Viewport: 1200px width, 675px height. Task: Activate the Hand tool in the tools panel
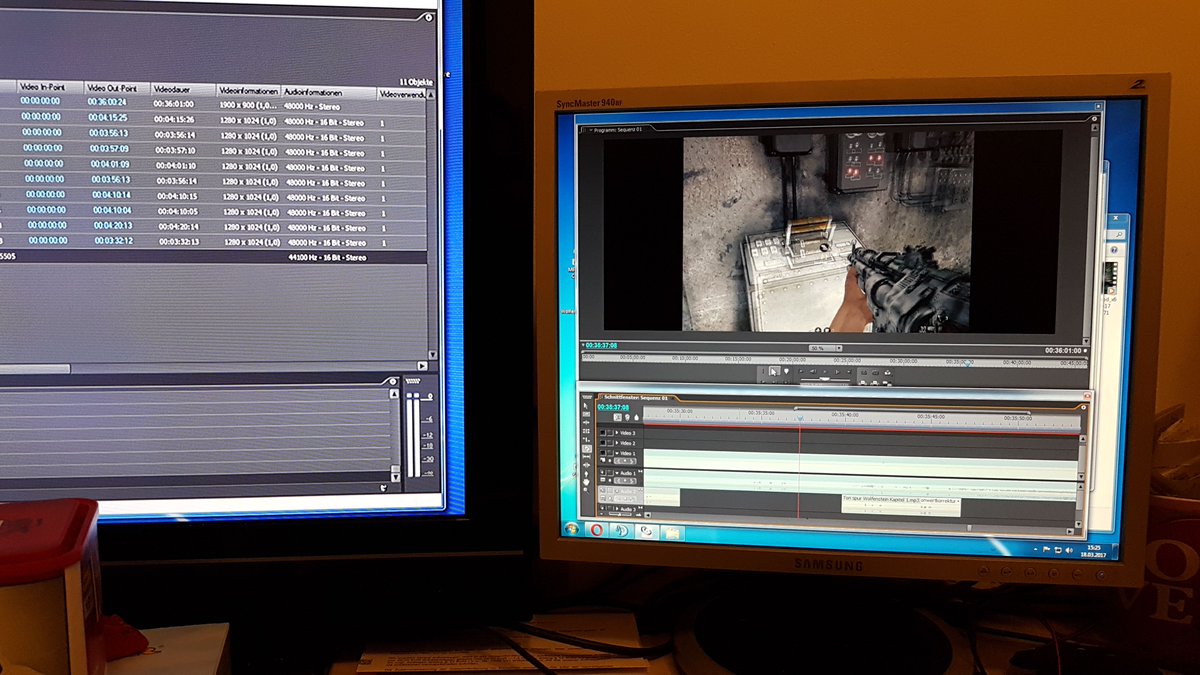[x=586, y=481]
